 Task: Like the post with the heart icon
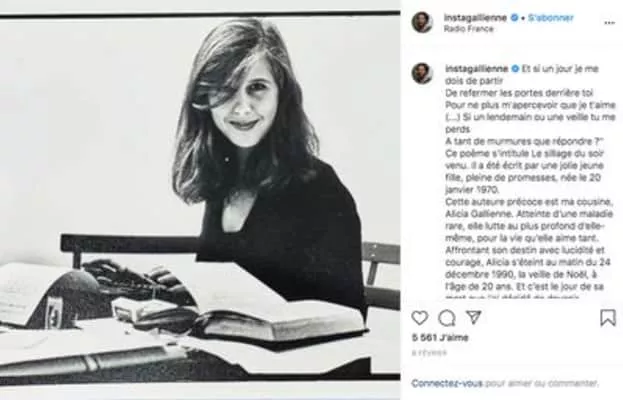point(420,318)
